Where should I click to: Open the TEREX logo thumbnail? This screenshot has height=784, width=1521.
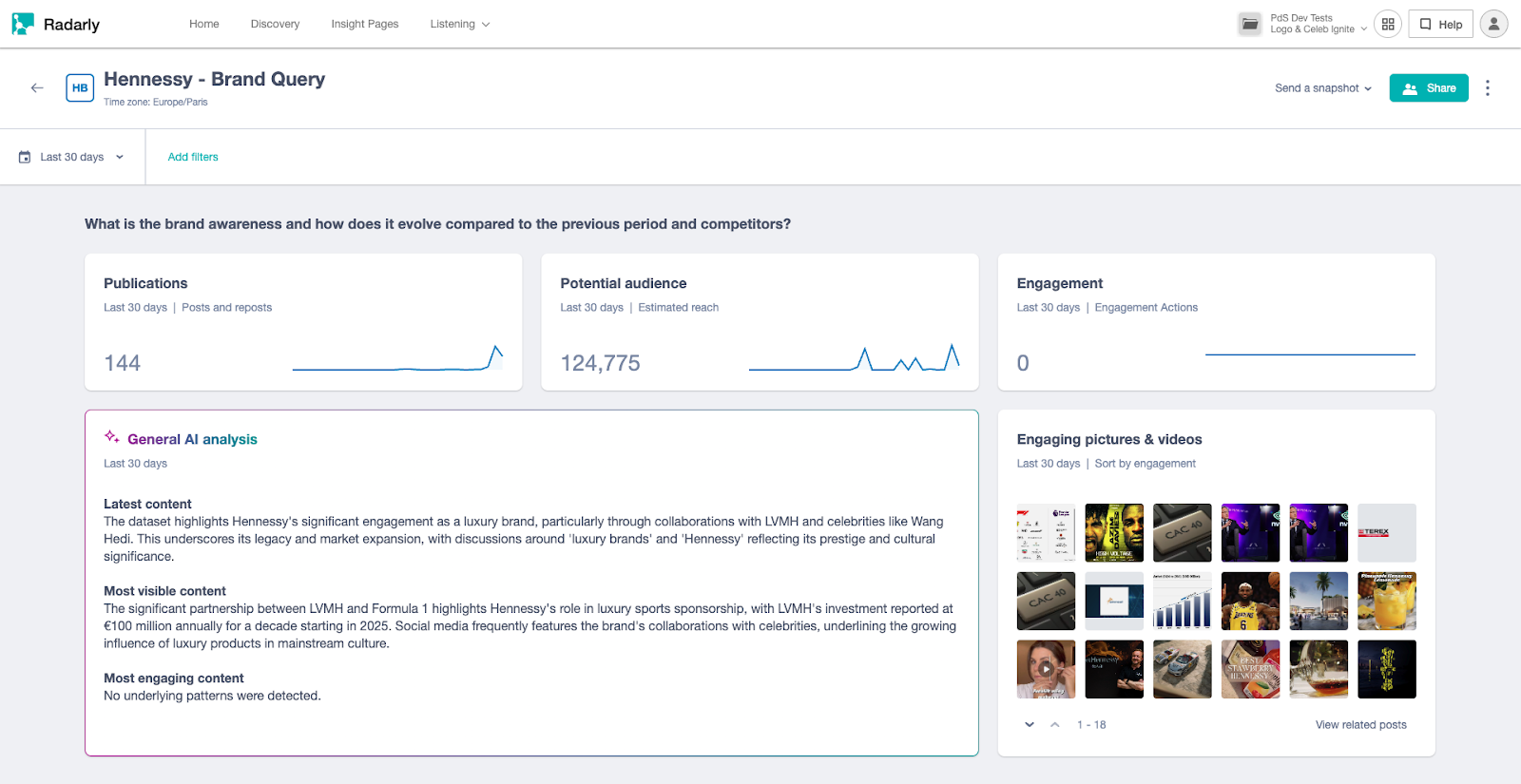point(1387,532)
